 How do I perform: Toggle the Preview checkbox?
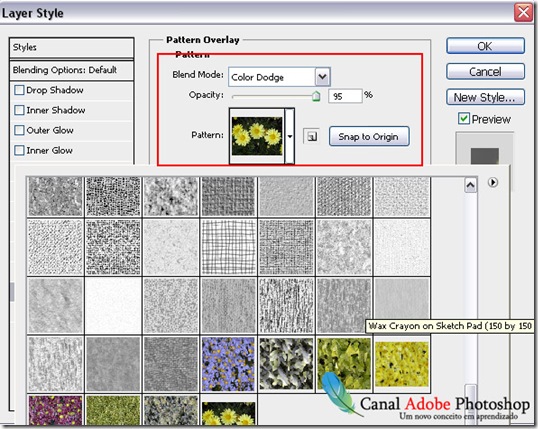point(464,119)
